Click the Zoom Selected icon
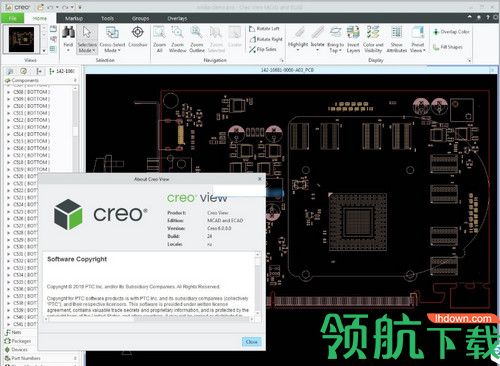Image resolution: width=500 pixels, height=366 pixels. pyautogui.click(x=216, y=32)
